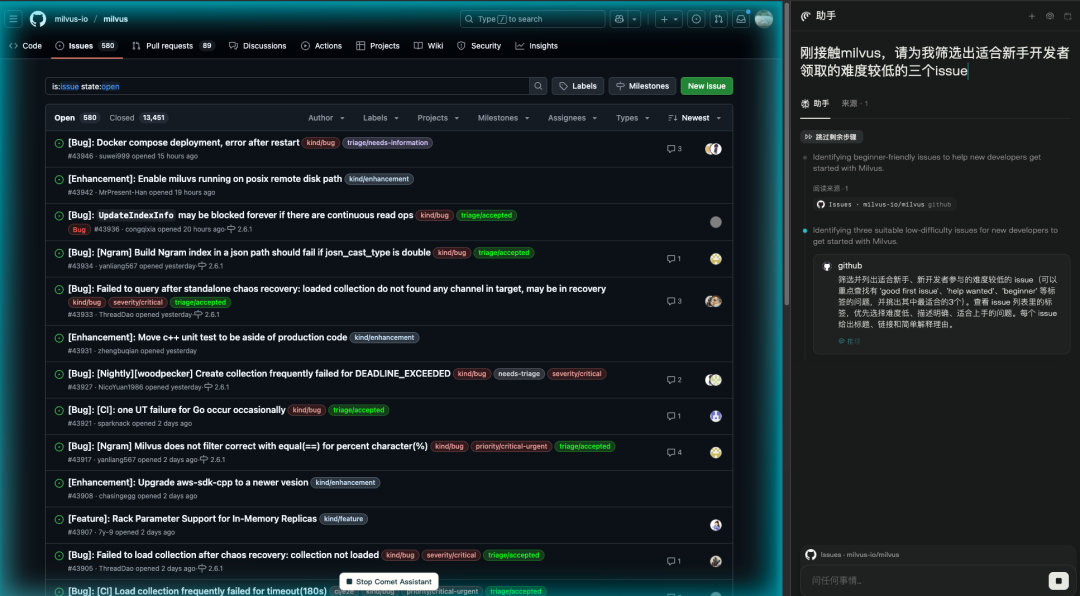Screen dimensions: 1080x596
Task: Change the Newest sort order dropdown
Action: point(694,118)
